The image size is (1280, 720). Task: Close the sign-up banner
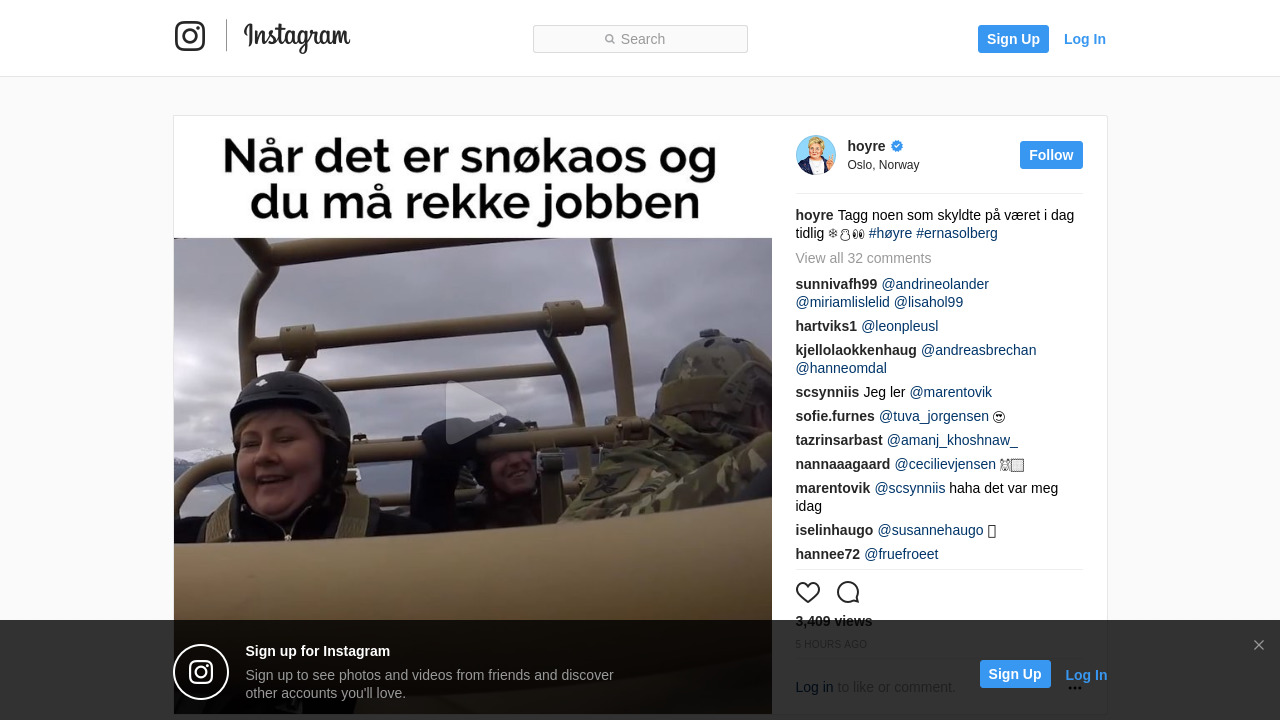point(1259,645)
